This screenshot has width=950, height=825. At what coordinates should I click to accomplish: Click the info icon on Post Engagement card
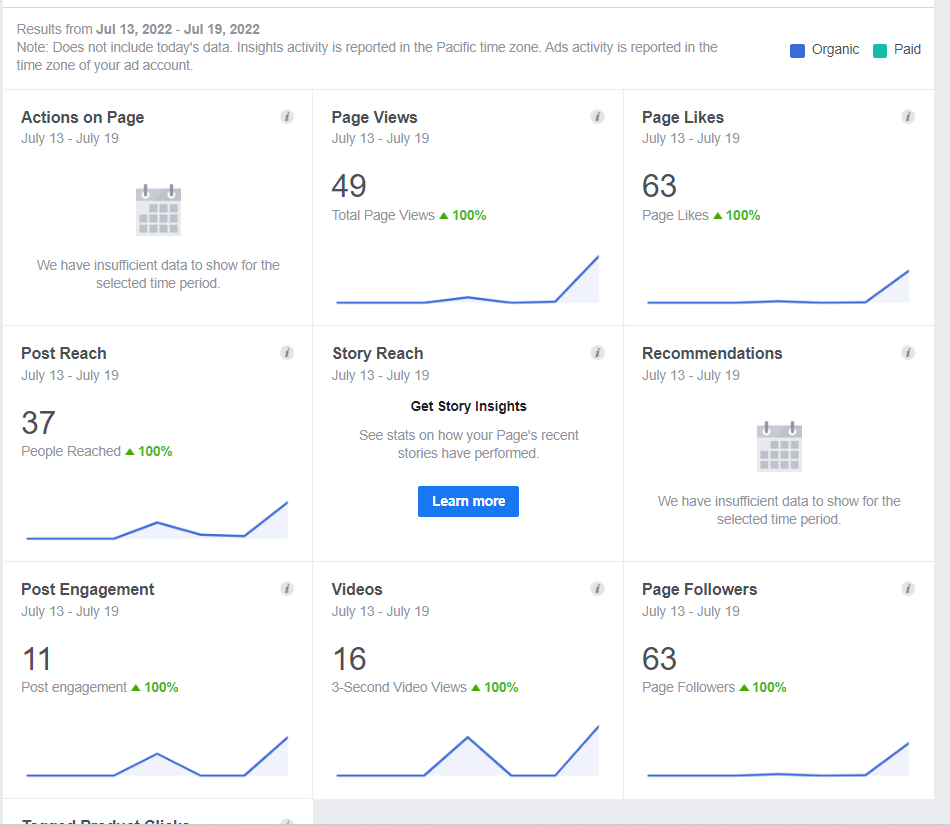[x=287, y=589]
